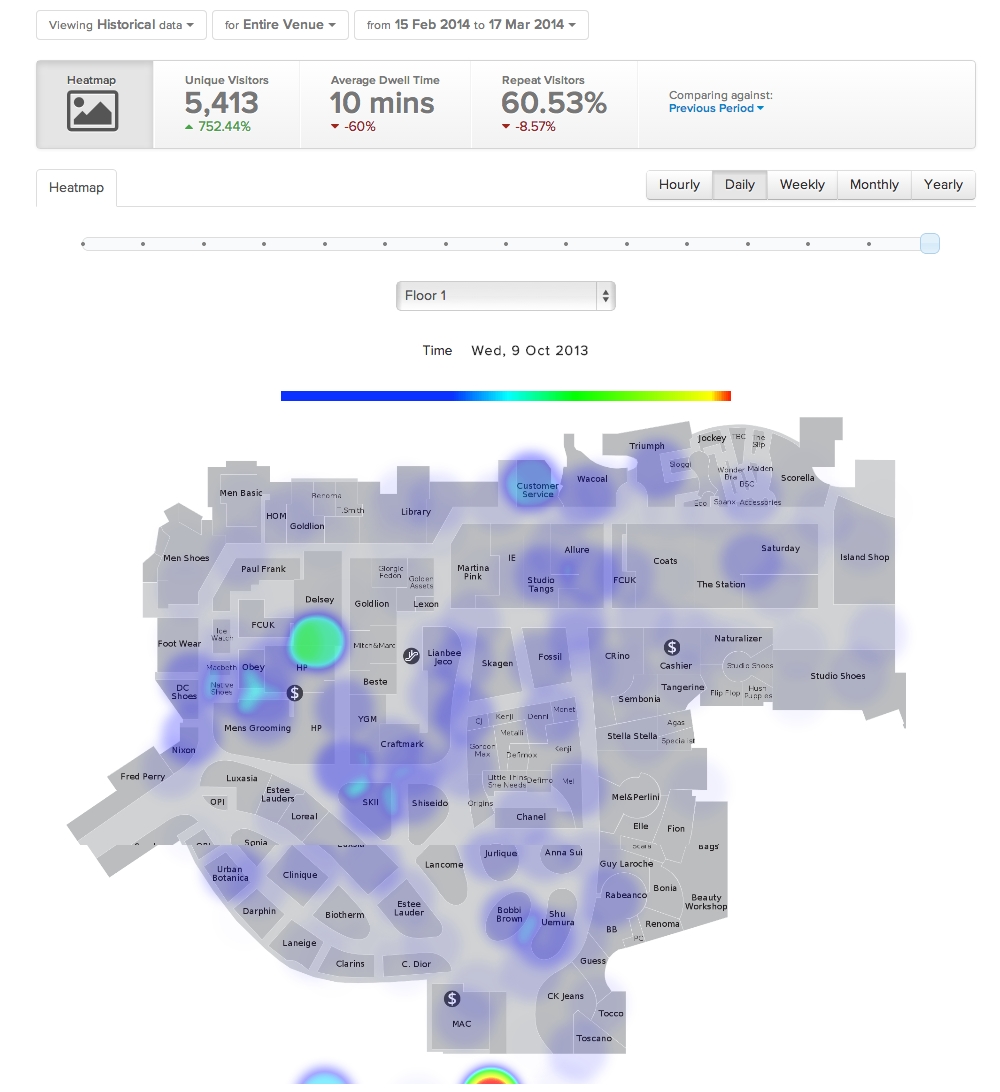
Task: Select the Men Basic store
Action: click(x=241, y=493)
